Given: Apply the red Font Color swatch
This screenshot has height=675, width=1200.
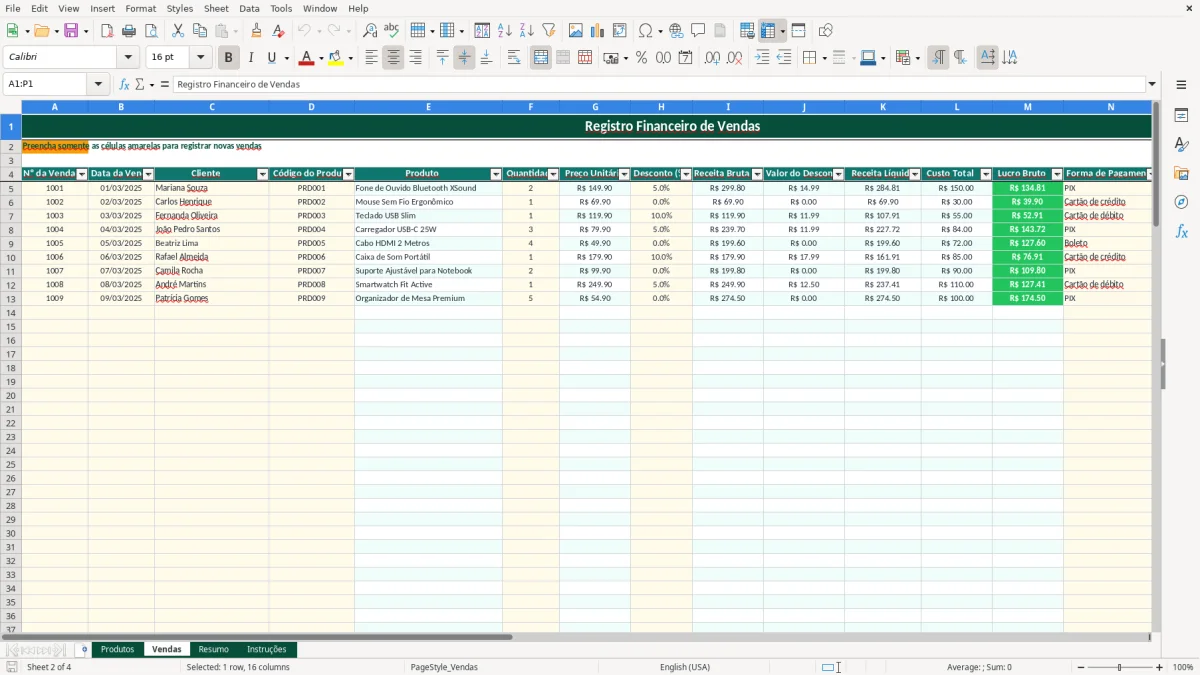Looking at the screenshot, I should (x=306, y=58).
